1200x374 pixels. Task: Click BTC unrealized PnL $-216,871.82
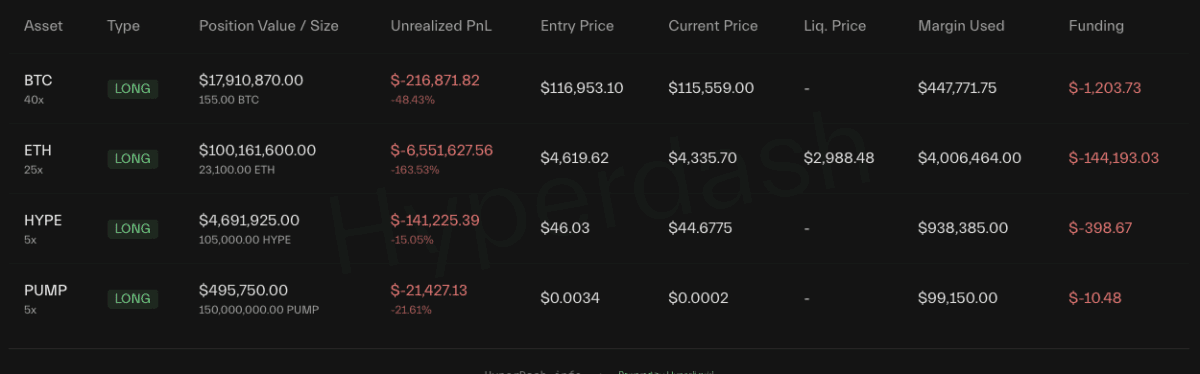tap(435, 80)
